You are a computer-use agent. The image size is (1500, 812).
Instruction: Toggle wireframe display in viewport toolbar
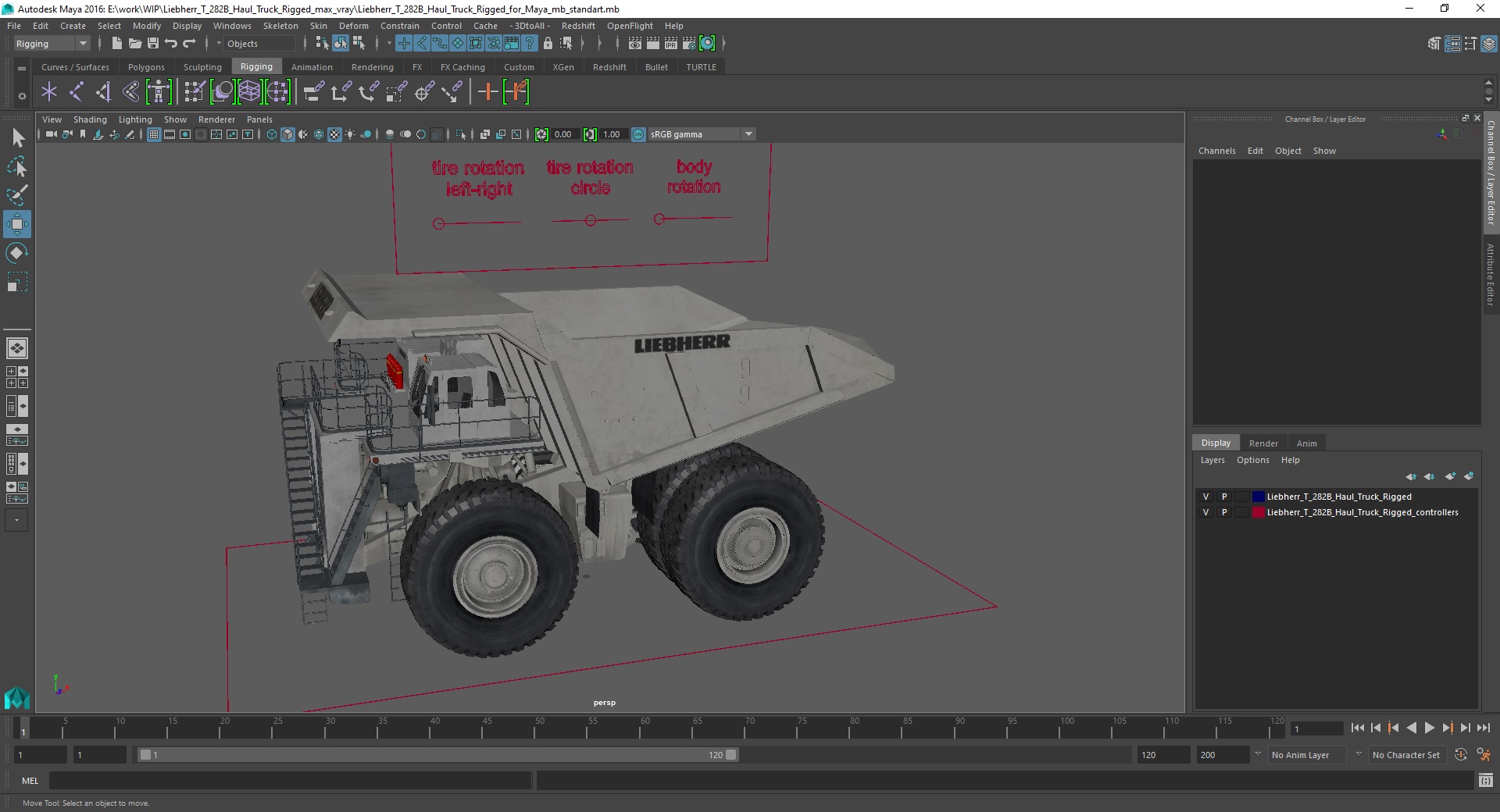272,134
